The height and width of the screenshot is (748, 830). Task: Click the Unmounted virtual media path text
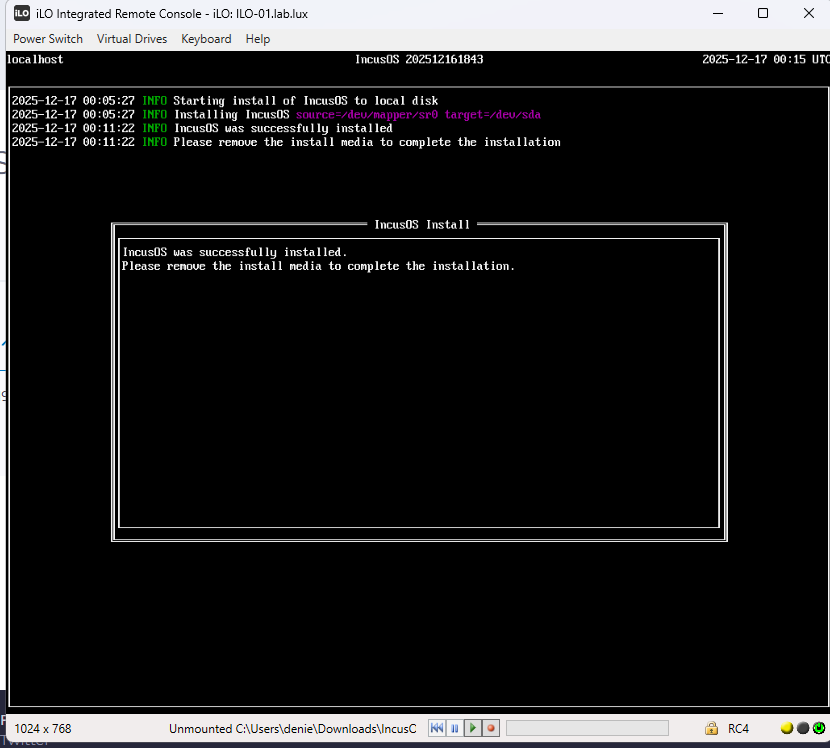click(x=292, y=729)
